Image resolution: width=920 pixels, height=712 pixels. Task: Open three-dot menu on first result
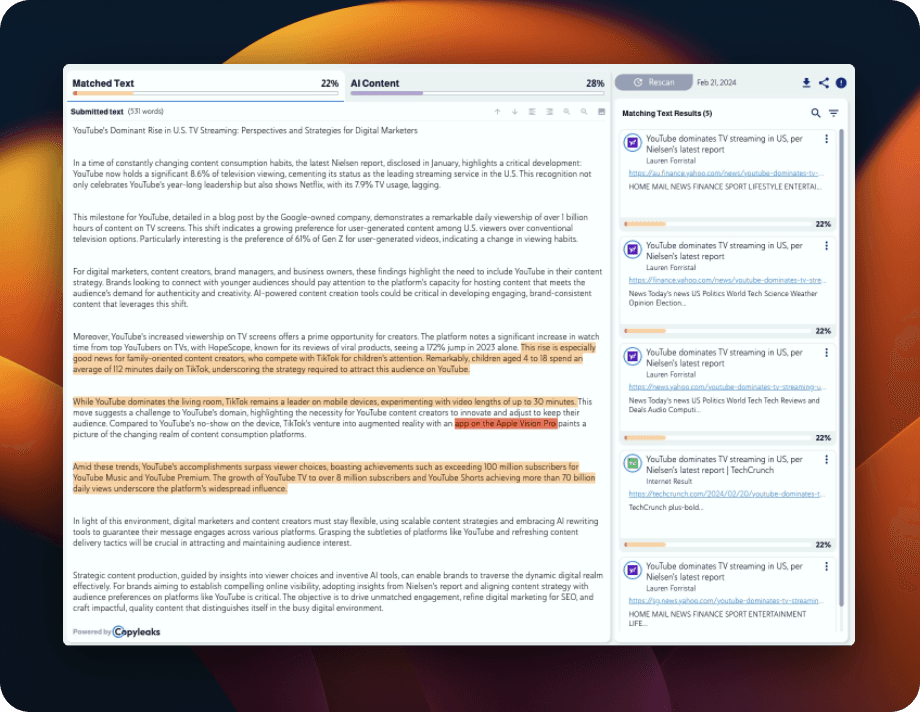point(826,139)
